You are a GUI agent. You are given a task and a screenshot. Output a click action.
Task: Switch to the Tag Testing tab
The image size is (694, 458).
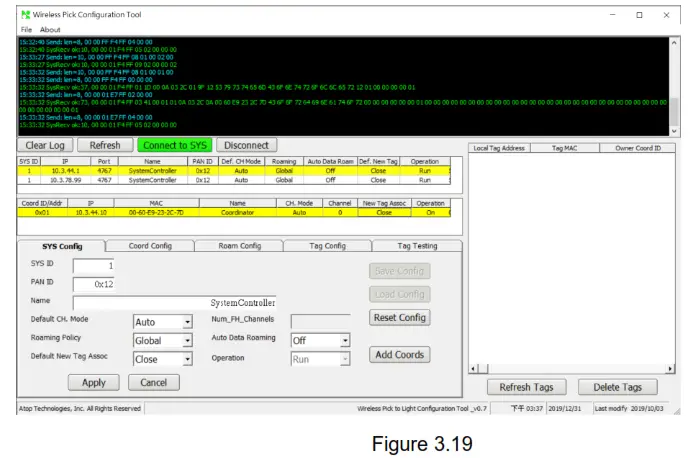(x=417, y=246)
